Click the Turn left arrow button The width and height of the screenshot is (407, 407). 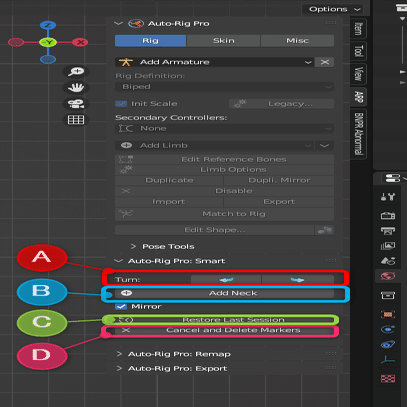pyautogui.click(x=226, y=280)
